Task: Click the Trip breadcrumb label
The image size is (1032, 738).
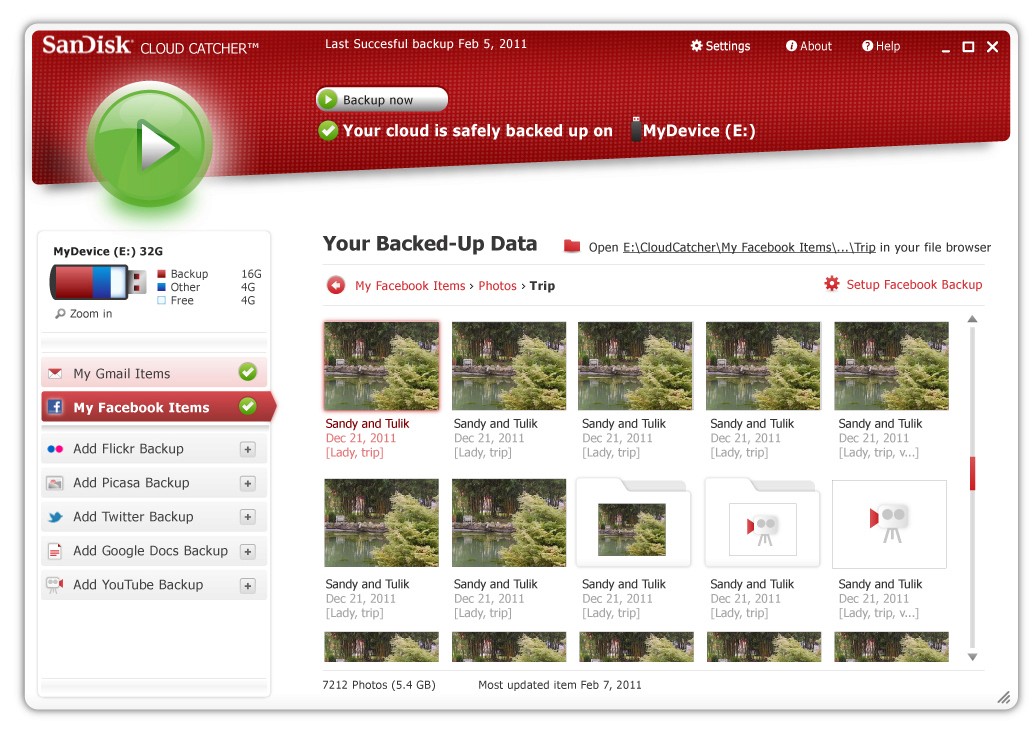Action: pyautogui.click(x=542, y=286)
